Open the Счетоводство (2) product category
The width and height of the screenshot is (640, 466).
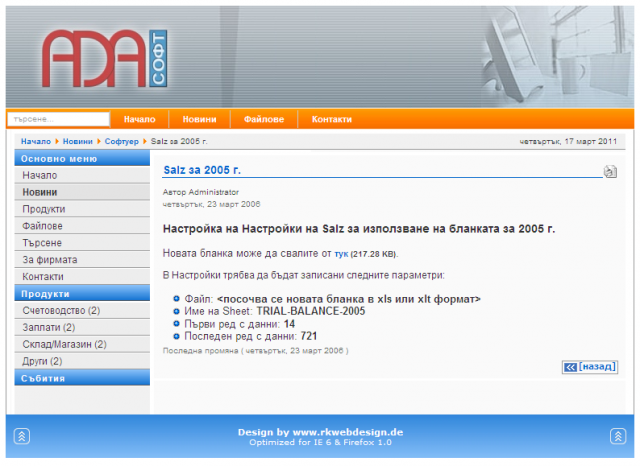pos(82,311)
